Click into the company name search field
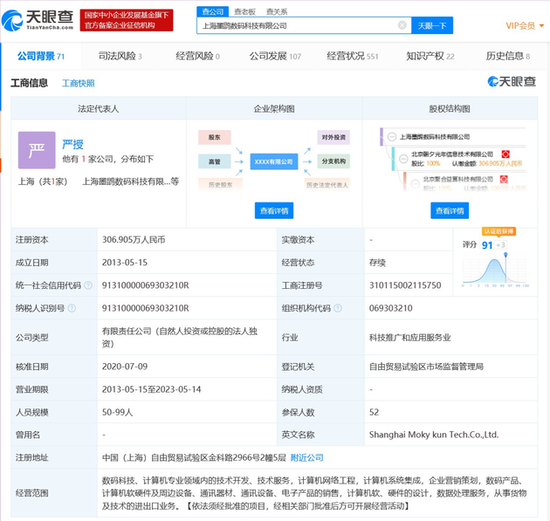 298,26
